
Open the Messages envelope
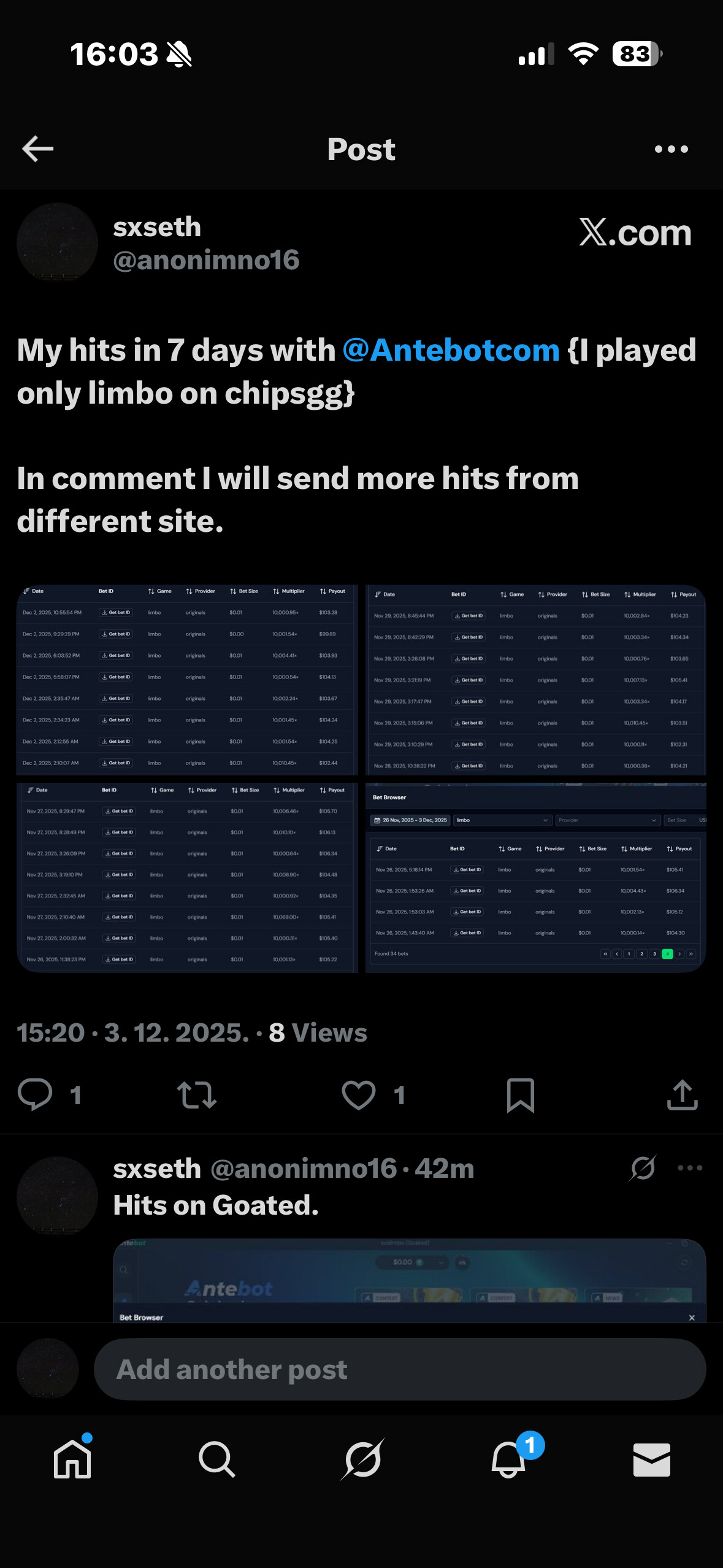pos(651,1459)
